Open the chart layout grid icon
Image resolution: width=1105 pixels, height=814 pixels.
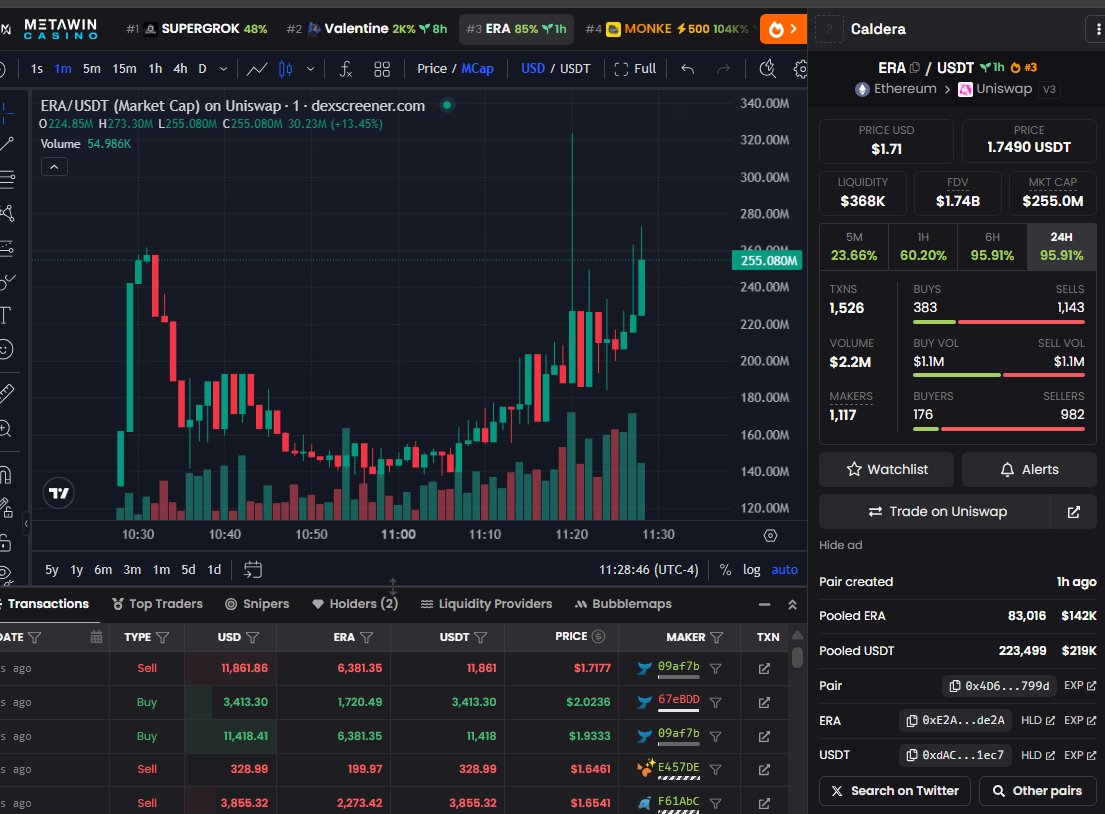(x=382, y=68)
